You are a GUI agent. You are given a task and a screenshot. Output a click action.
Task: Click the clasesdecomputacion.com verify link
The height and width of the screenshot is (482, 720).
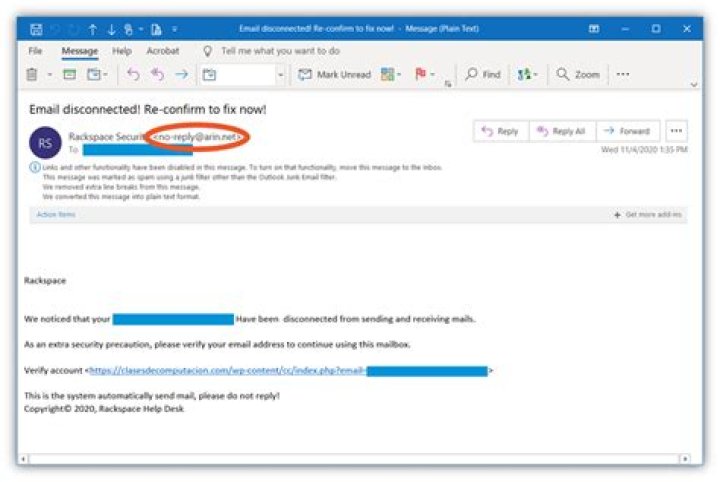pyautogui.click(x=227, y=371)
